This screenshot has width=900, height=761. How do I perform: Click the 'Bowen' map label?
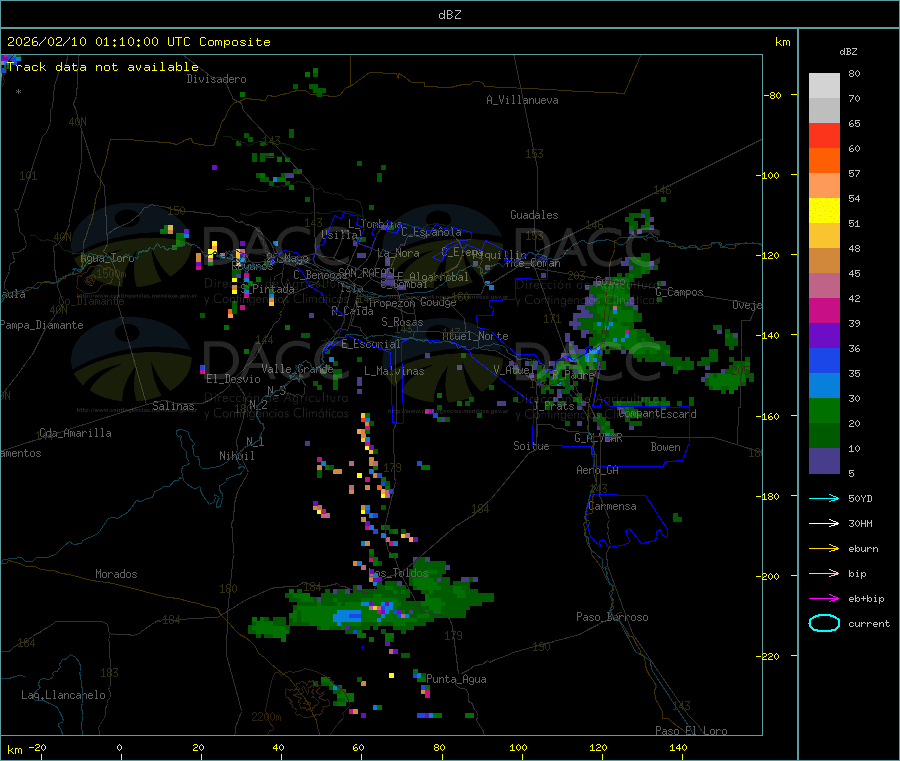pyautogui.click(x=665, y=447)
